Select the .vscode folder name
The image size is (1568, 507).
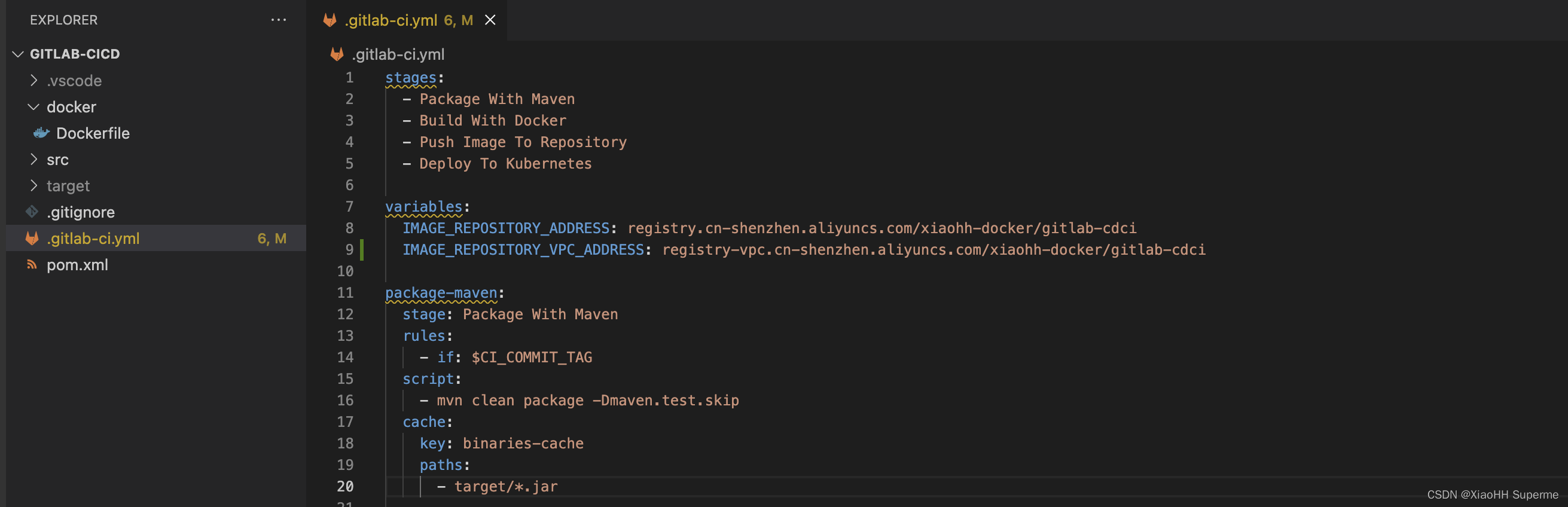pyautogui.click(x=74, y=81)
